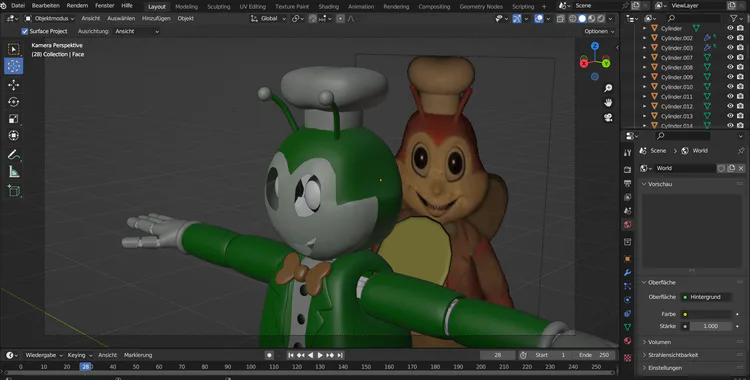
Task: Open the Wiedergabe playback dropdown
Action: (x=44, y=355)
